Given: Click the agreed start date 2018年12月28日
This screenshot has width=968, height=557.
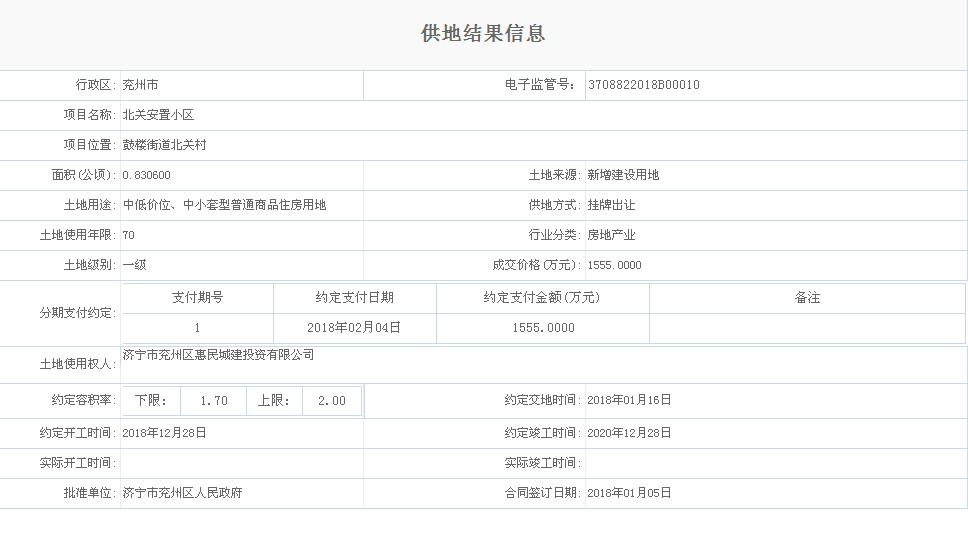Looking at the screenshot, I should [164, 433].
